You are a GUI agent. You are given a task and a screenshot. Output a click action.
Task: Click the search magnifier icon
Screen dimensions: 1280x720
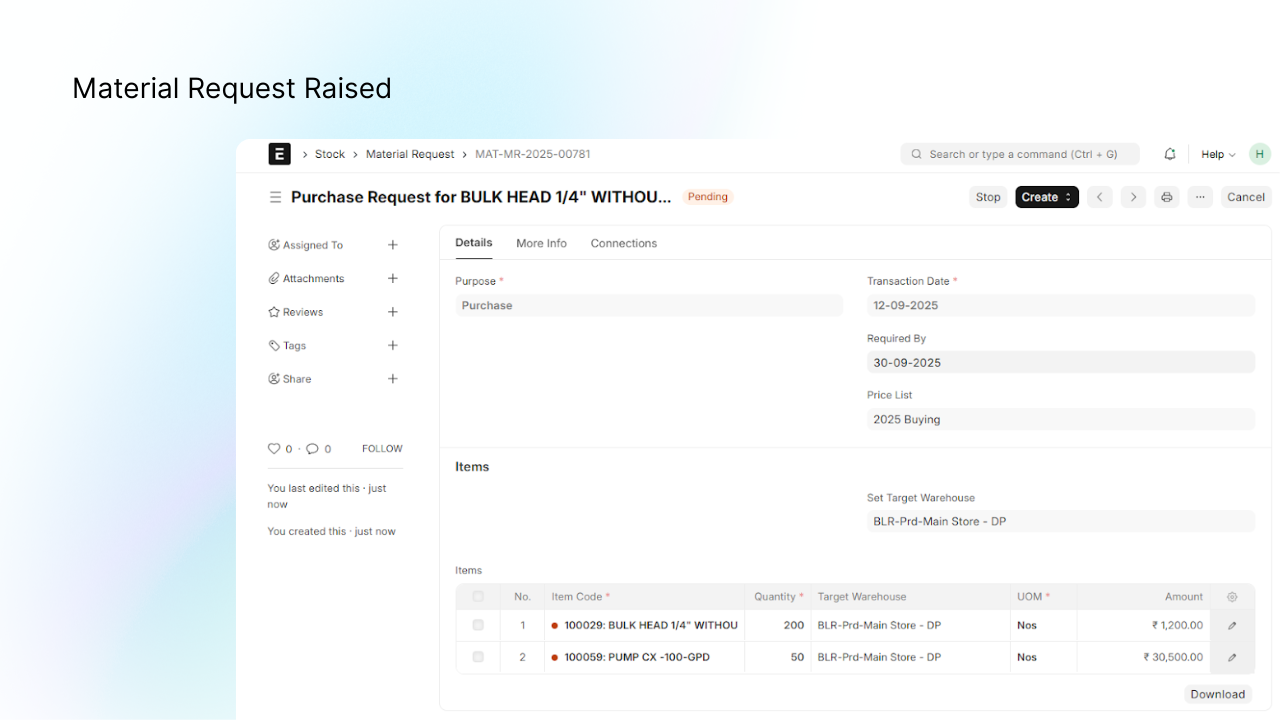click(x=917, y=154)
